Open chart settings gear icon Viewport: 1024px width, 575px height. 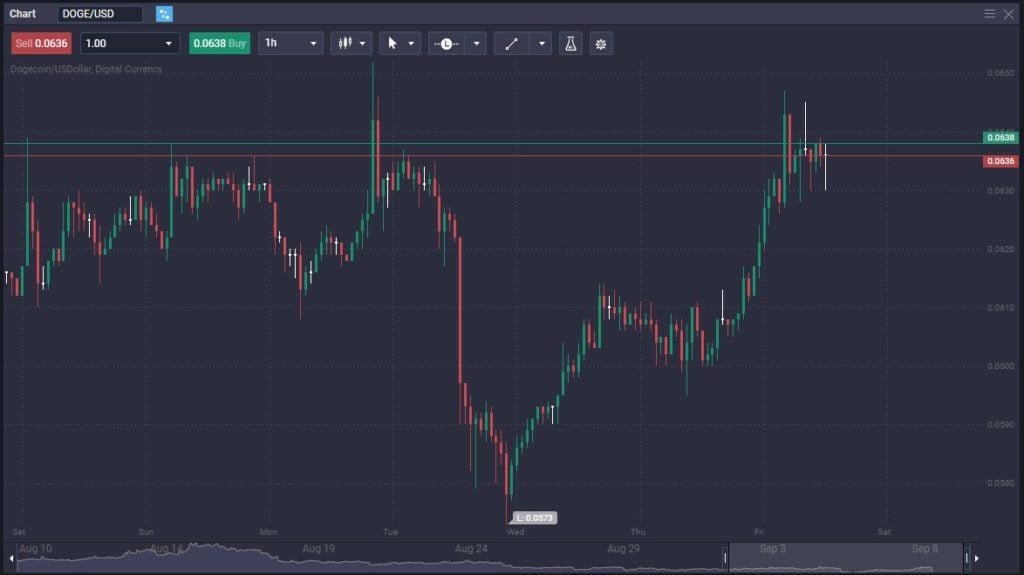tap(601, 44)
